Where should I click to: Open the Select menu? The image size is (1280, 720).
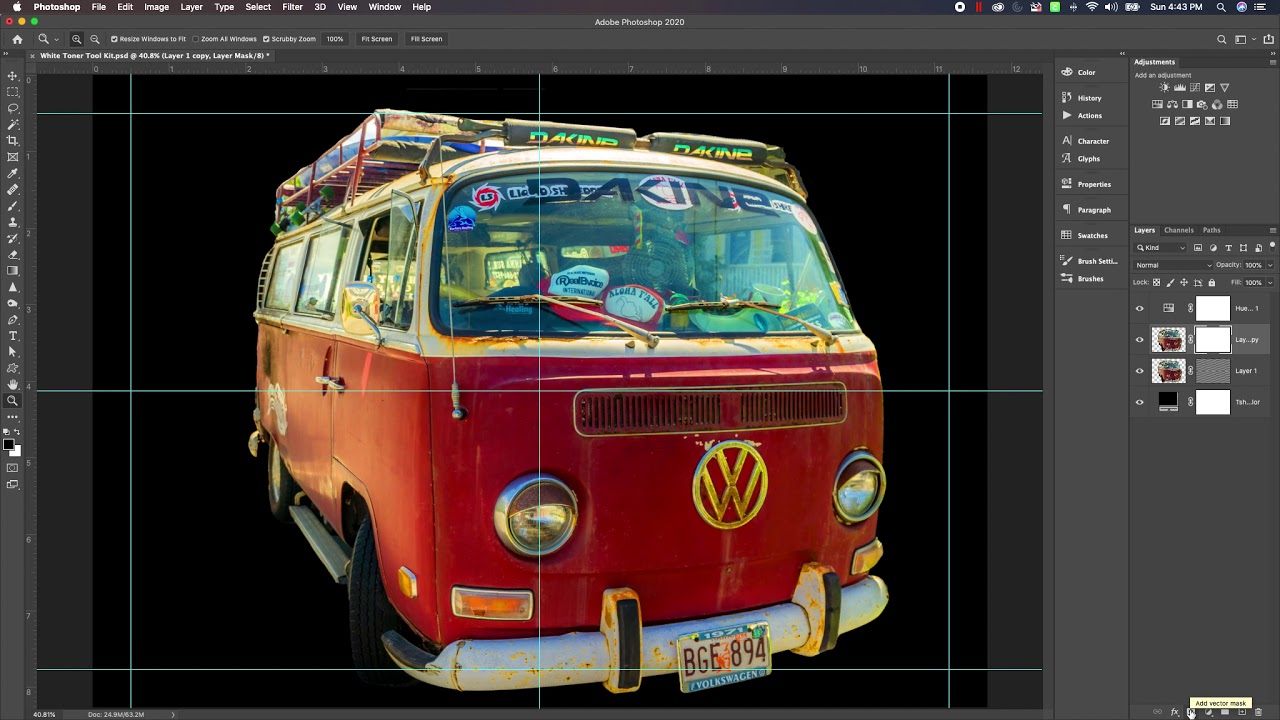pos(258,7)
